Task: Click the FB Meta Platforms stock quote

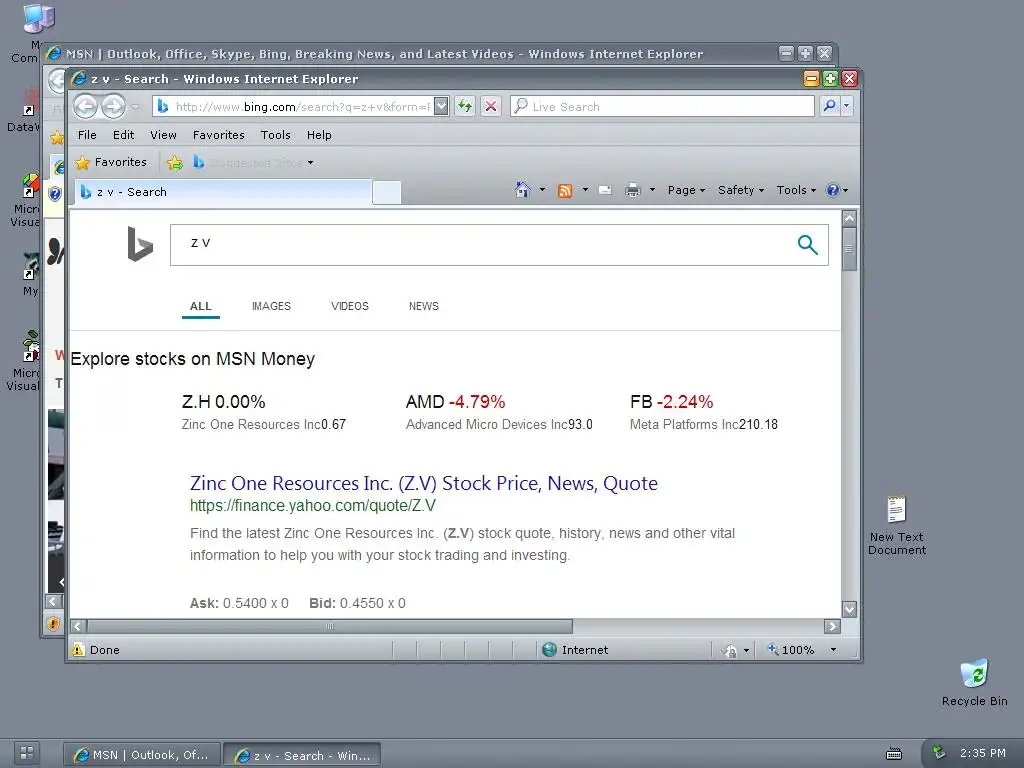Action: click(704, 412)
